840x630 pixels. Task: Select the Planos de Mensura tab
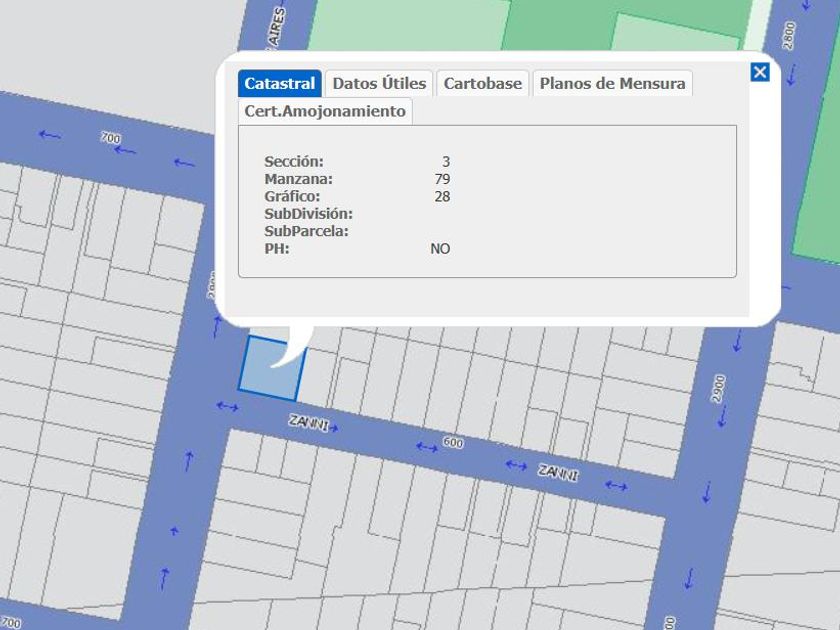click(x=612, y=84)
